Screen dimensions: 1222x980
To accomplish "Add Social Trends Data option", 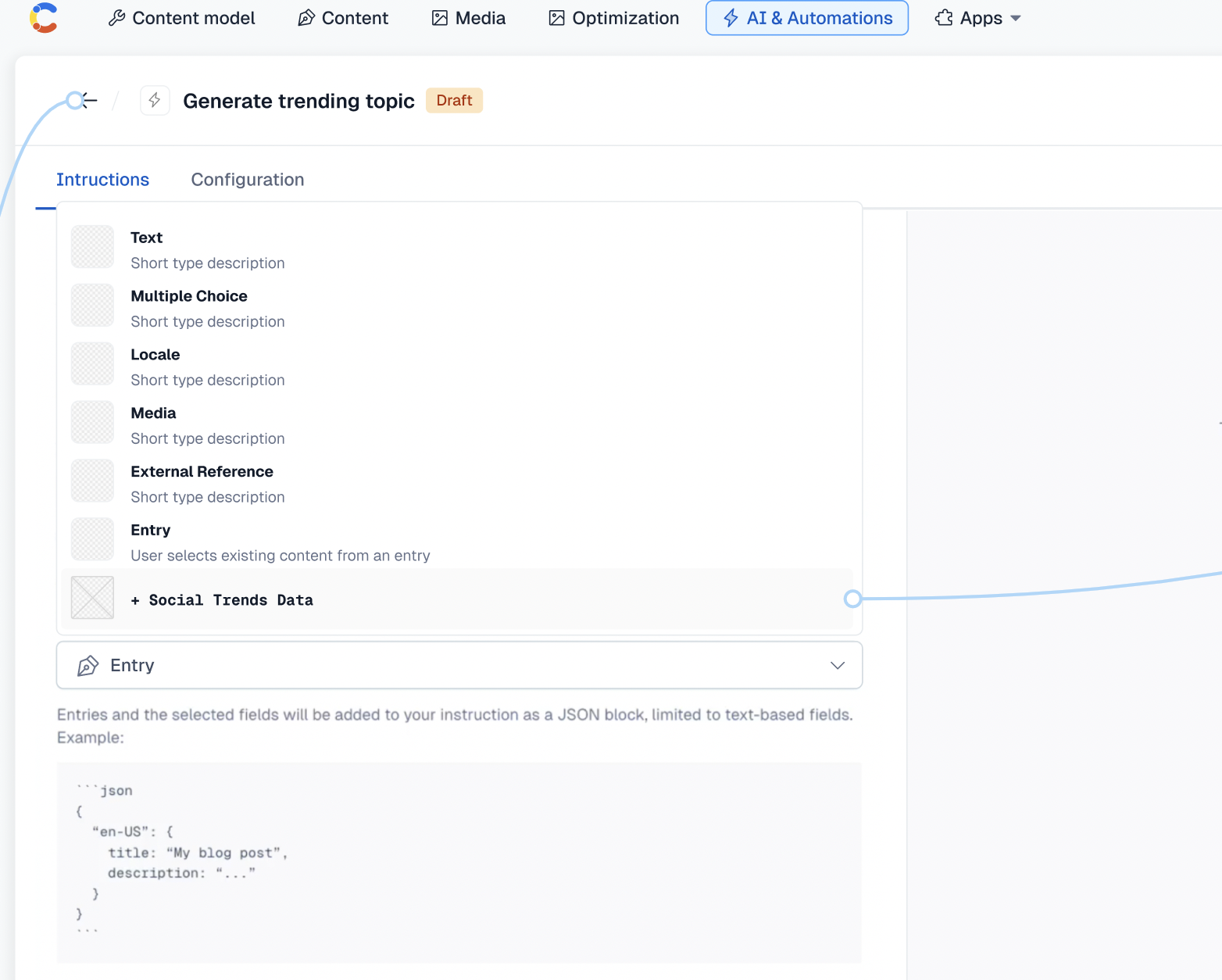I will (457, 599).
